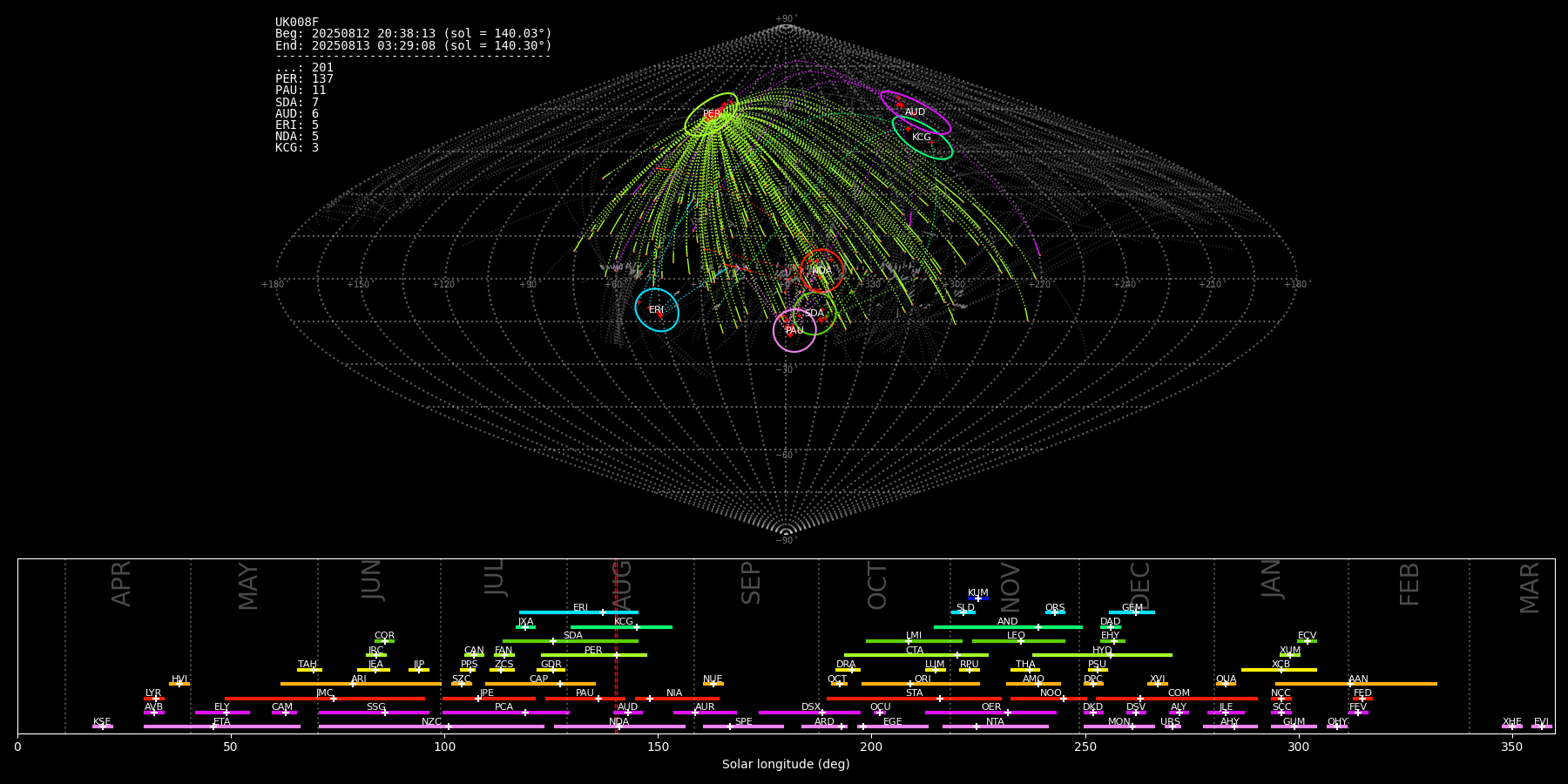Click the 'KCG: 3' count line
Viewport: 1568px width, 784px height.
click(297, 148)
